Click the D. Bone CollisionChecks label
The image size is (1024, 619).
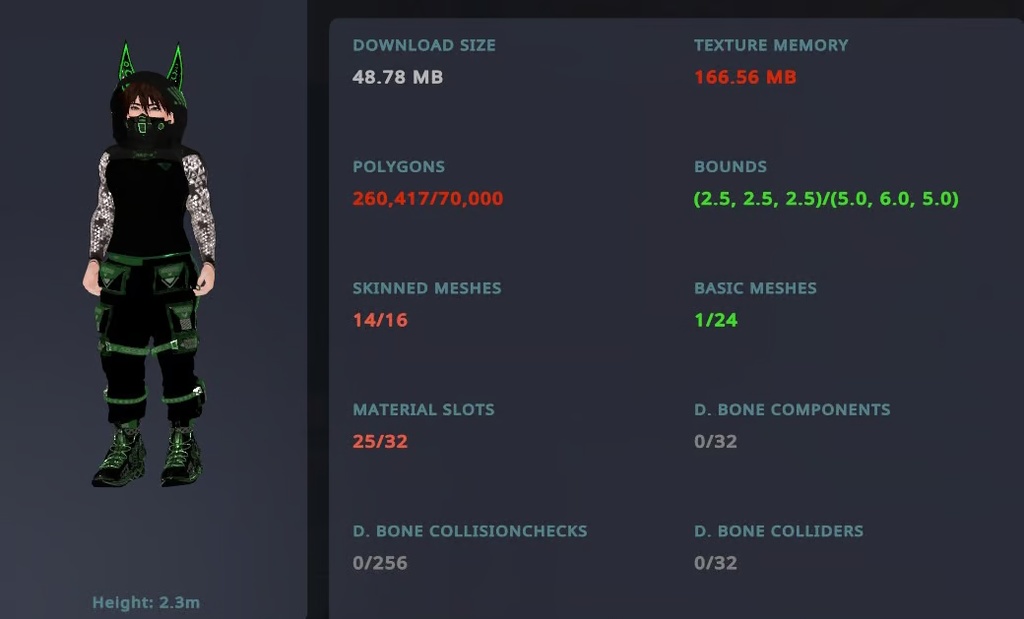pyautogui.click(x=470, y=531)
